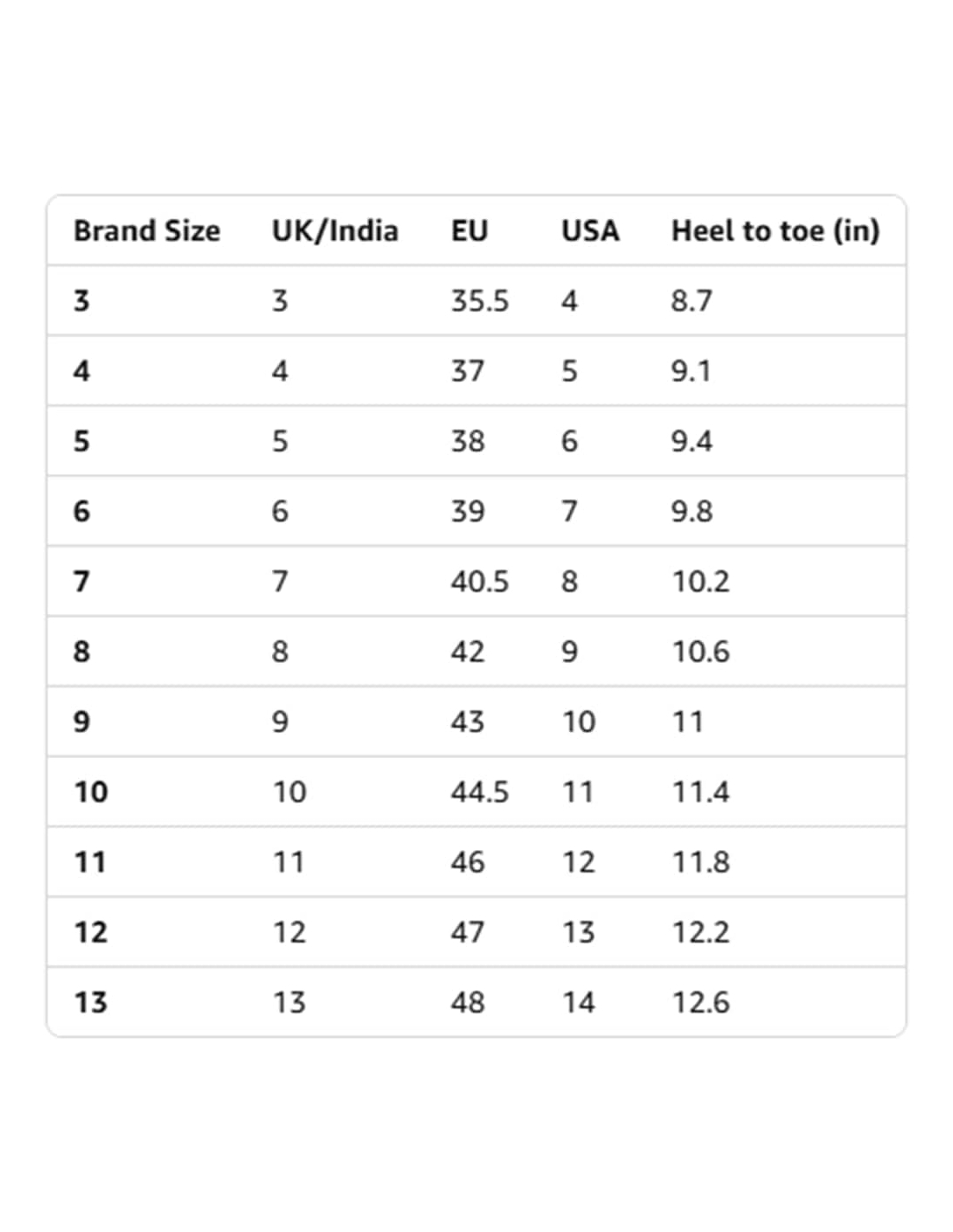Click the Heel to toe (in) header
Screen dimensions: 953x1232
click(x=775, y=230)
